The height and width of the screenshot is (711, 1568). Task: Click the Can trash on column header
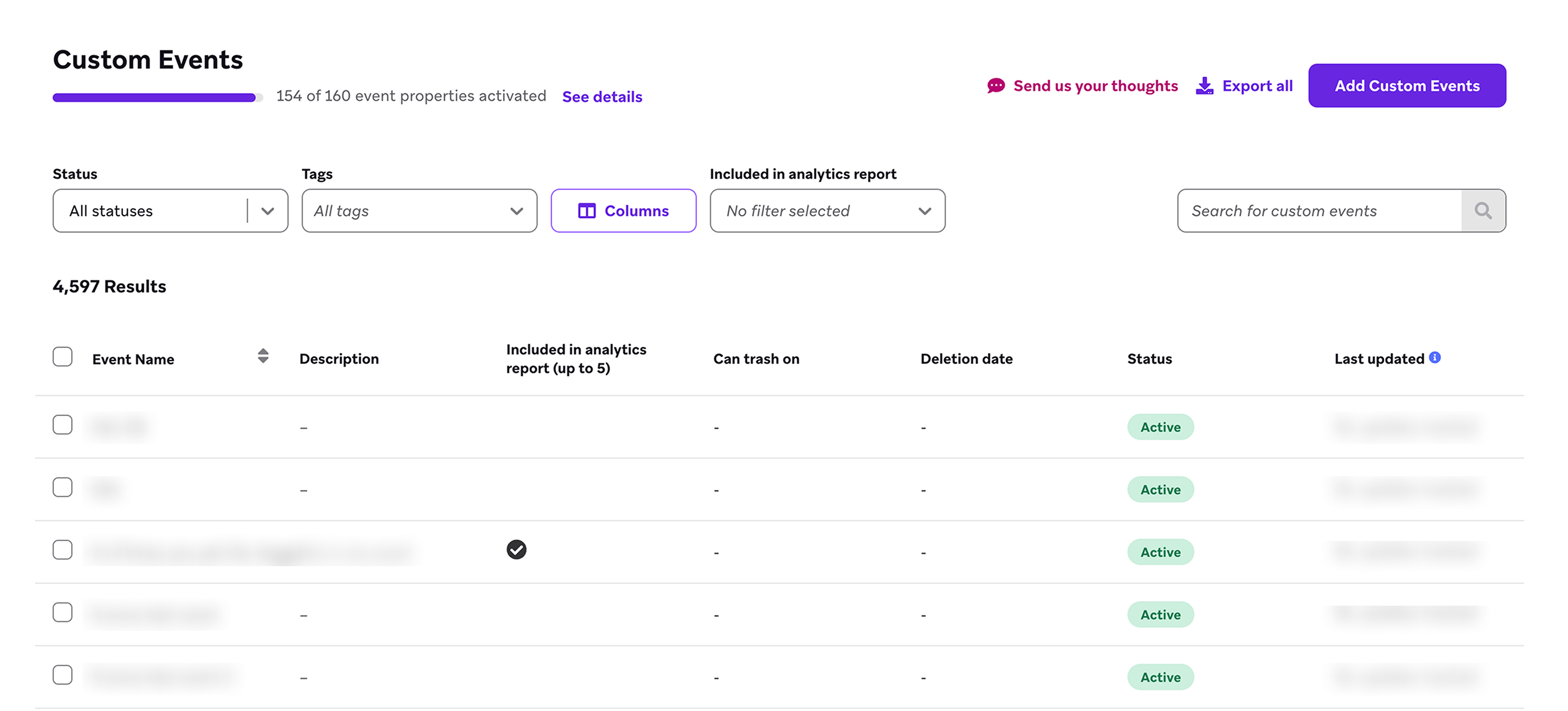tap(756, 359)
